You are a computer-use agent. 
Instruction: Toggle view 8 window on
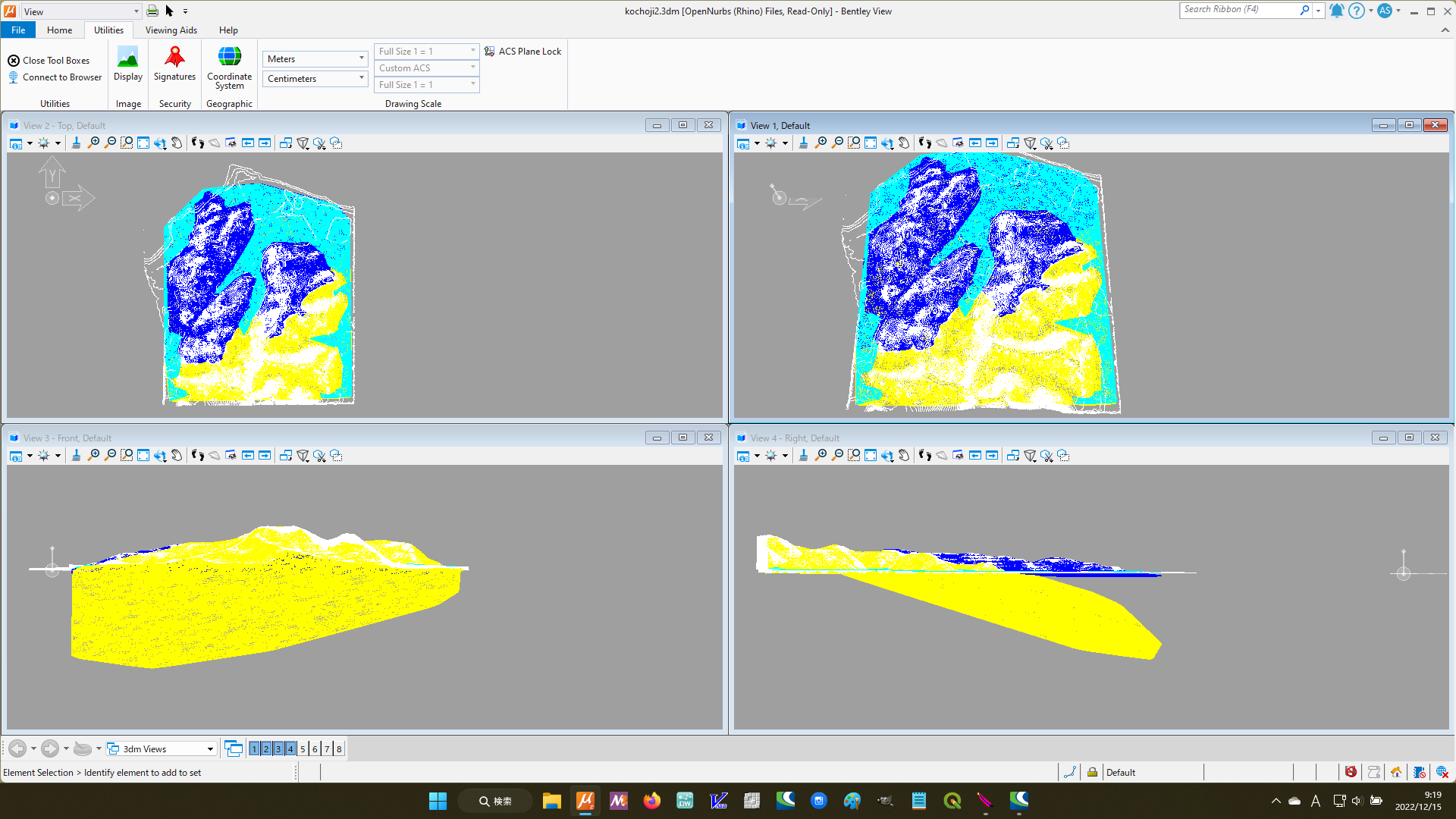pyautogui.click(x=339, y=748)
